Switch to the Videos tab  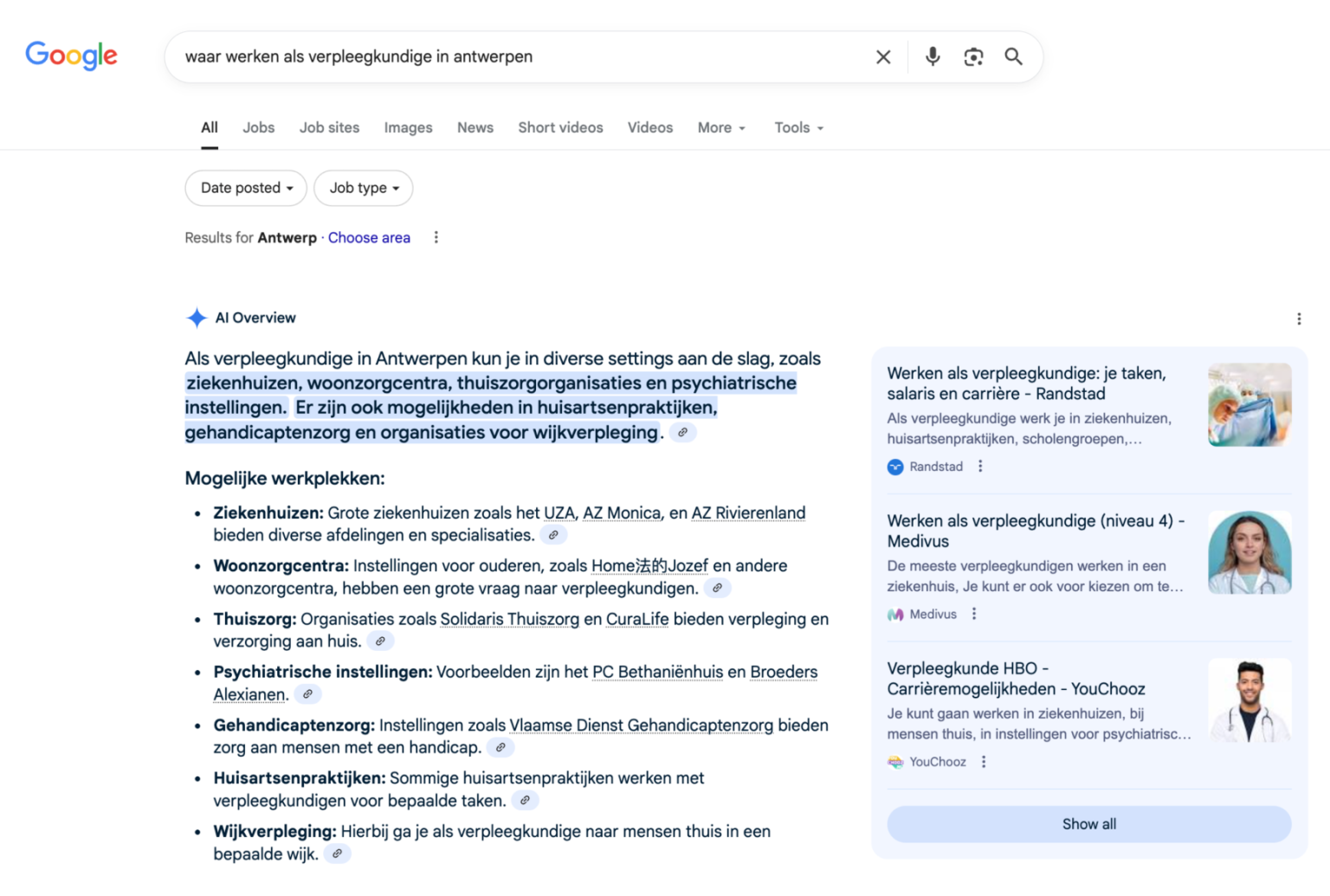pos(650,127)
